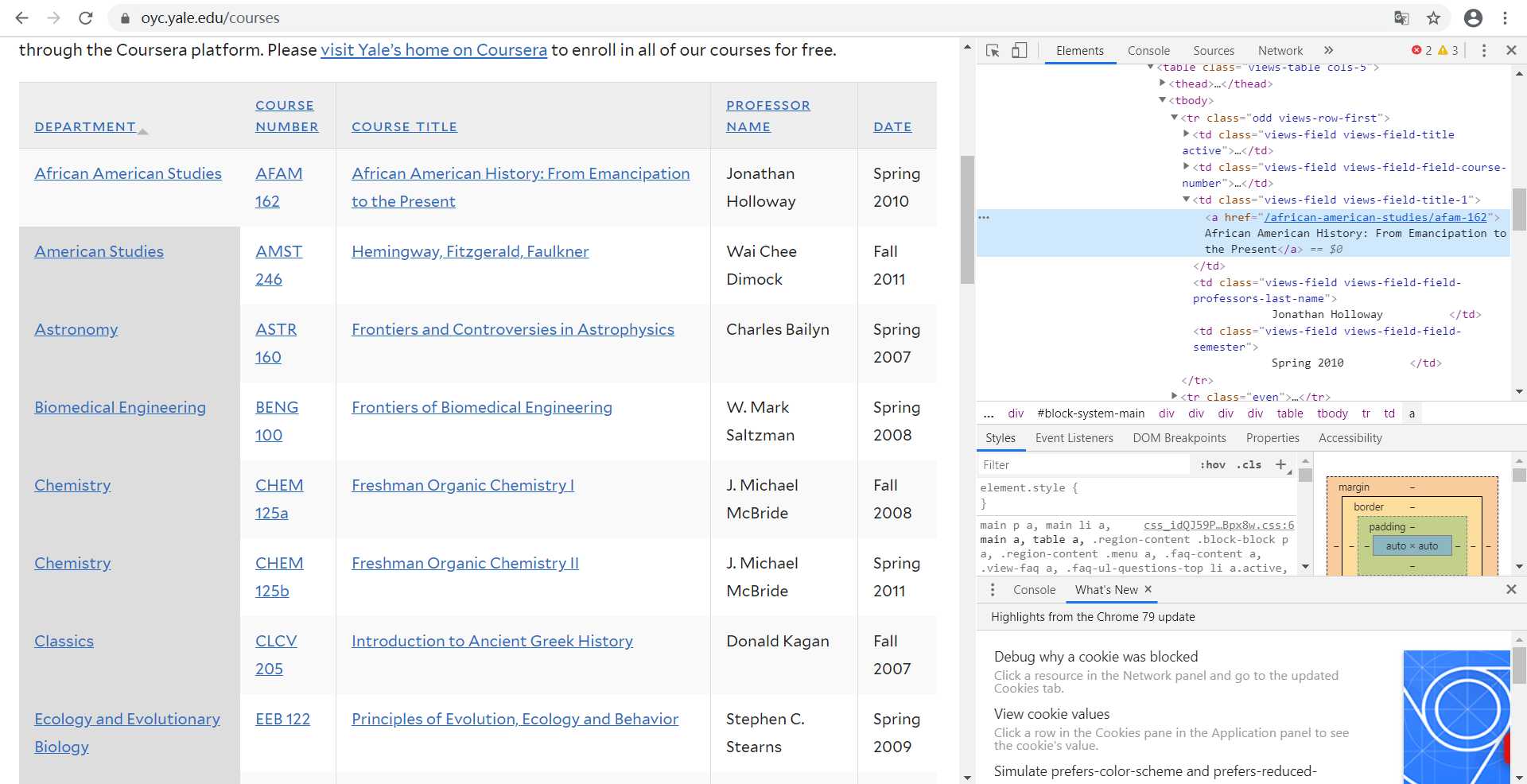1527x784 pixels.
Task: Select the Styles pane tab
Action: (1000, 438)
